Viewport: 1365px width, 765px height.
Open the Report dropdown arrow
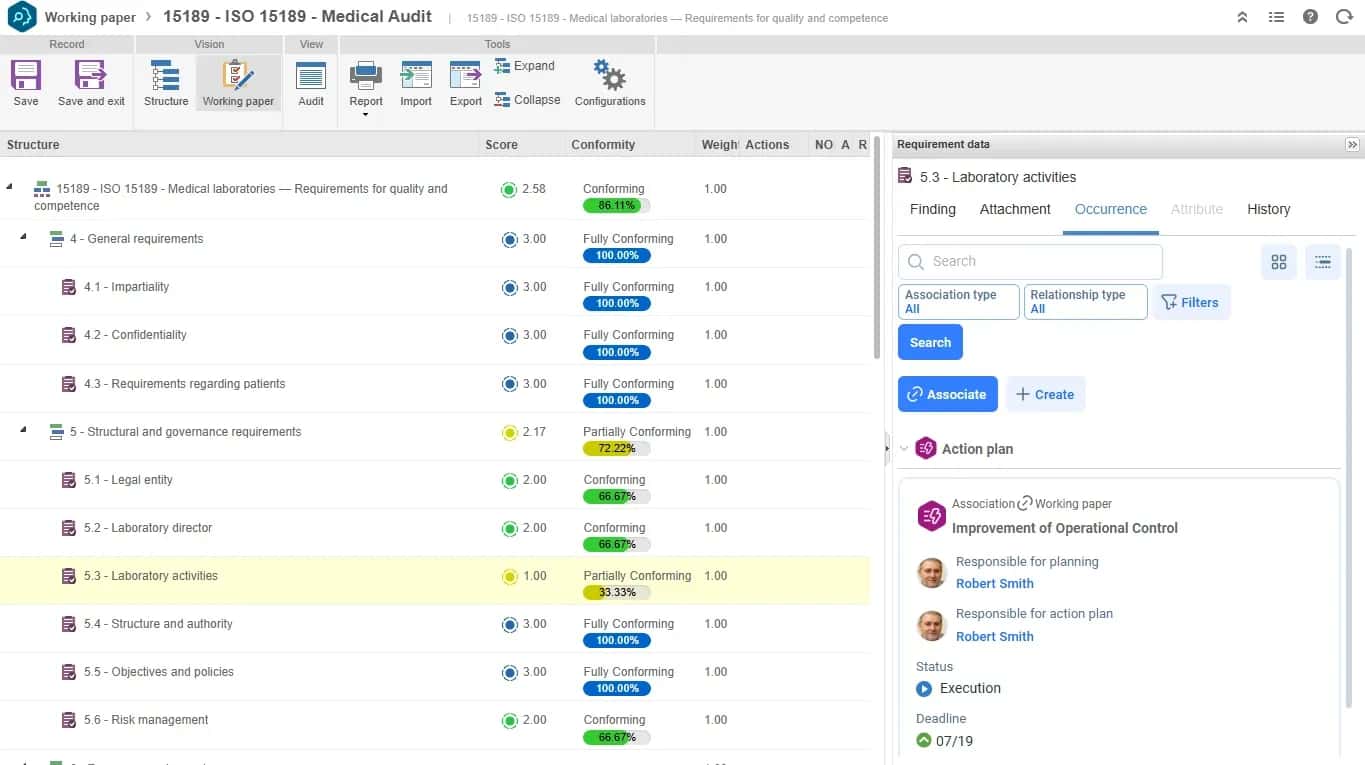coord(366,114)
